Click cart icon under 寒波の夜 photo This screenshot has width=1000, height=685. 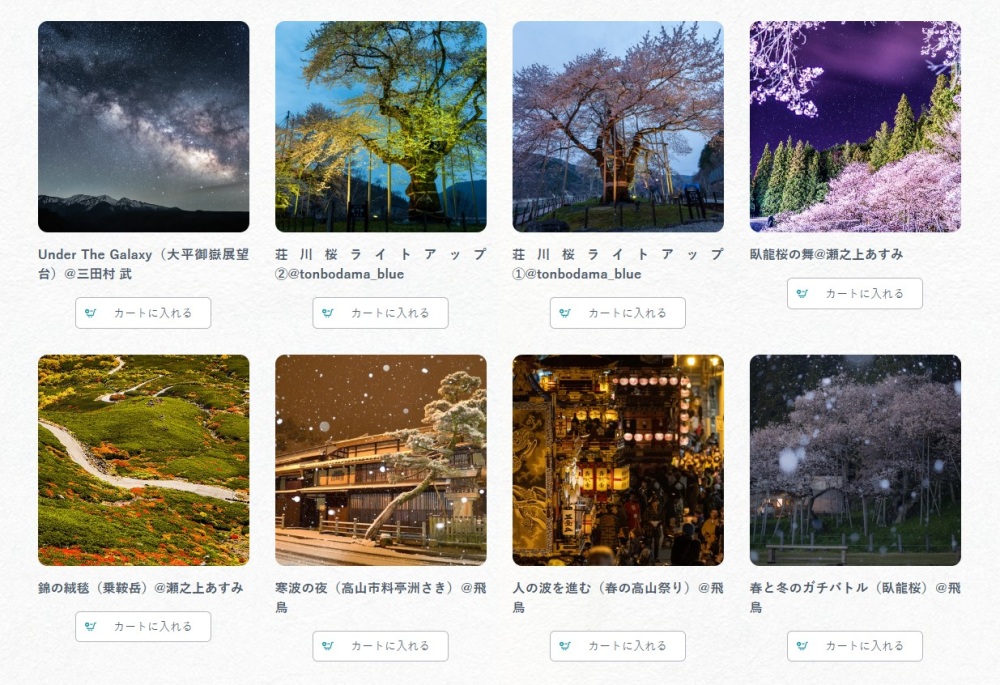pos(328,646)
